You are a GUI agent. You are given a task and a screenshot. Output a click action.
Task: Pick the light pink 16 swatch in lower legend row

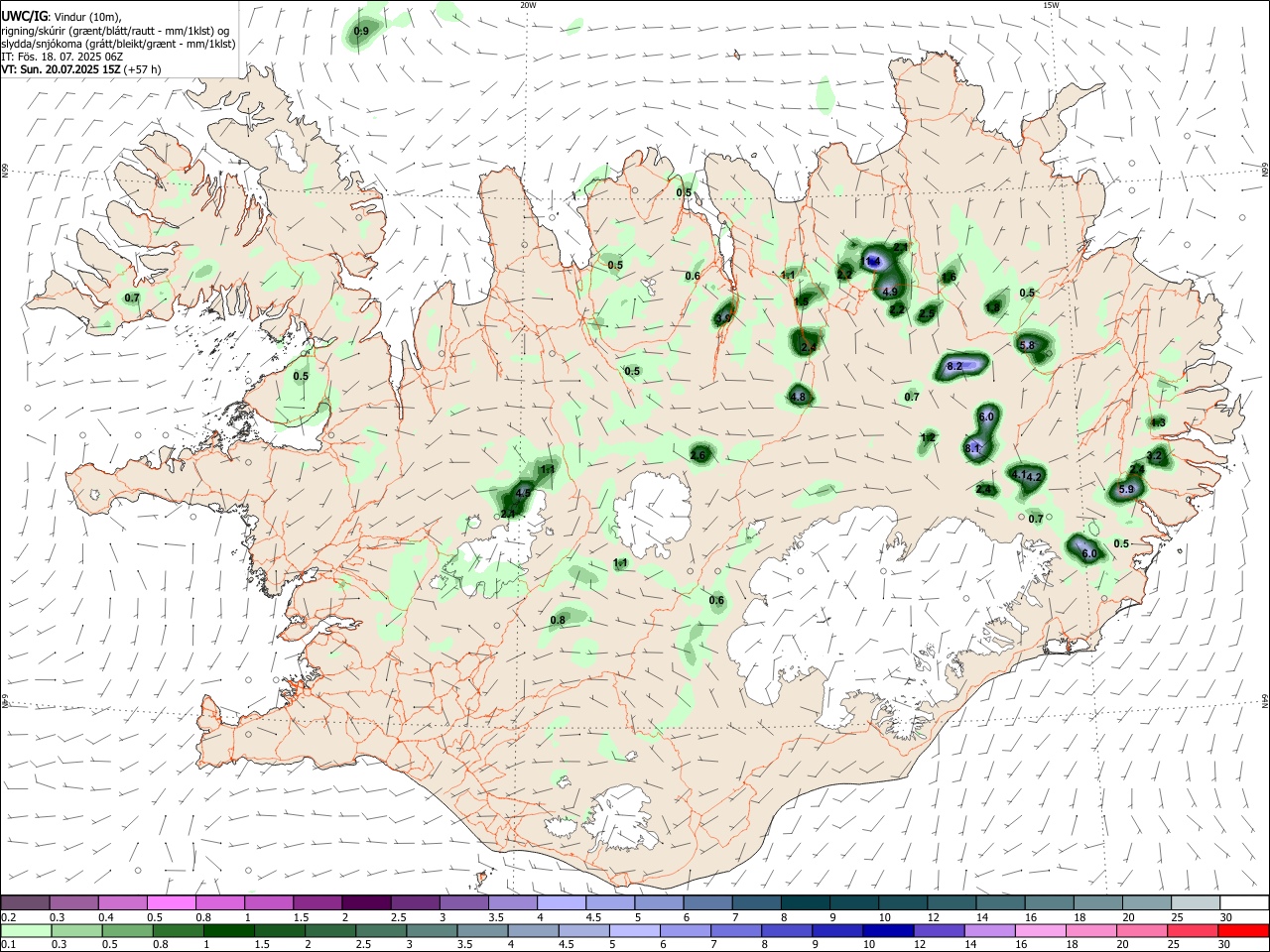pos(1041,931)
